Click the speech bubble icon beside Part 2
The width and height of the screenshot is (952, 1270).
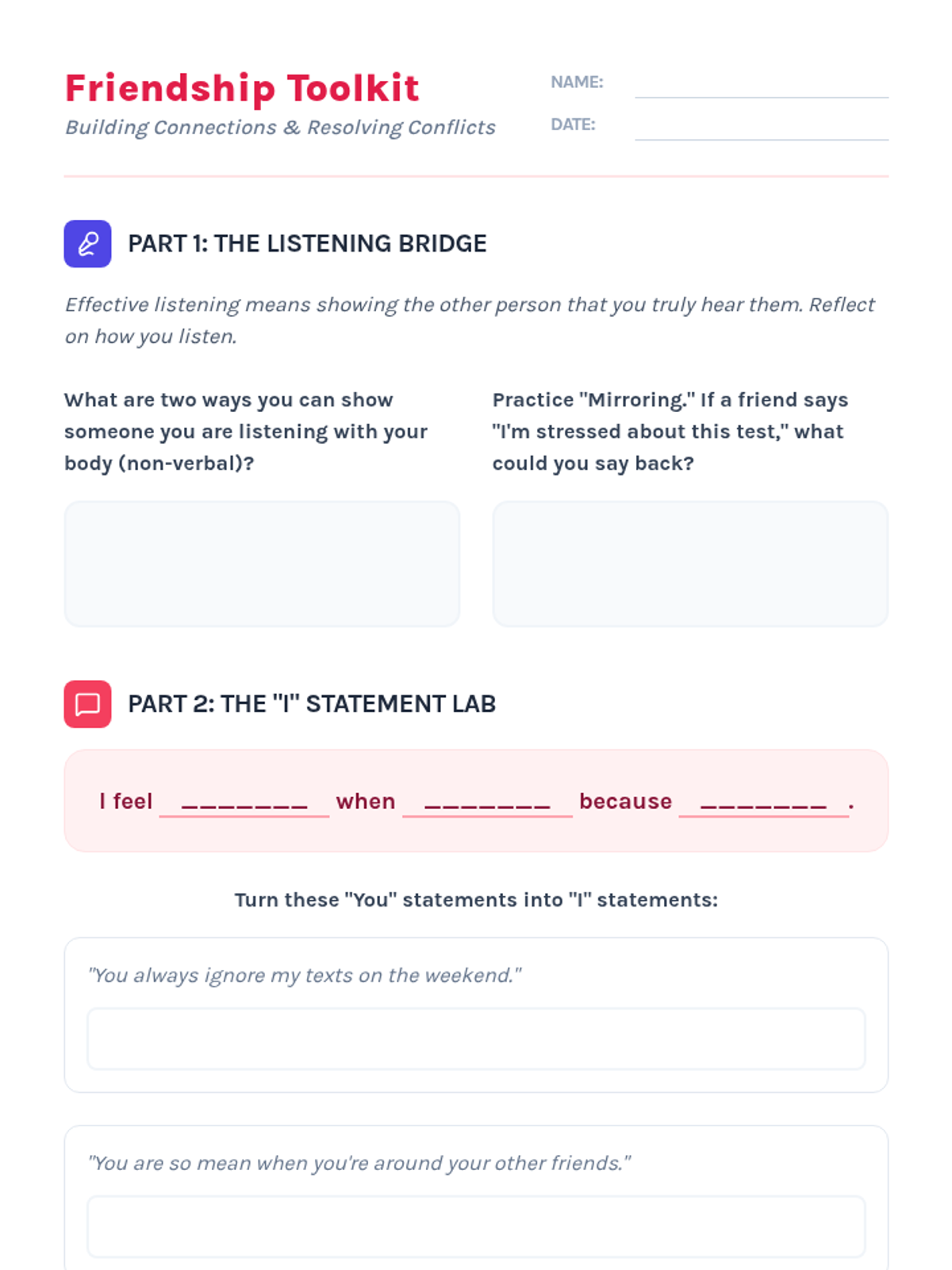point(87,704)
